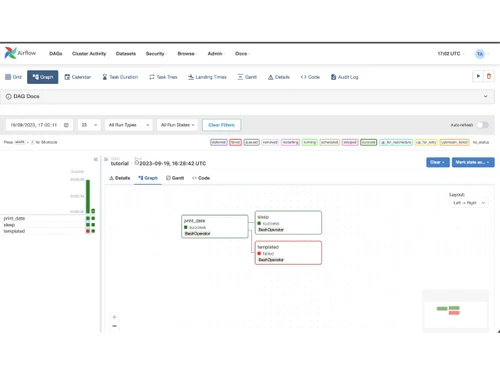500x375 pixels.
Task: Open the Grid view
Action: click(13, 77)
